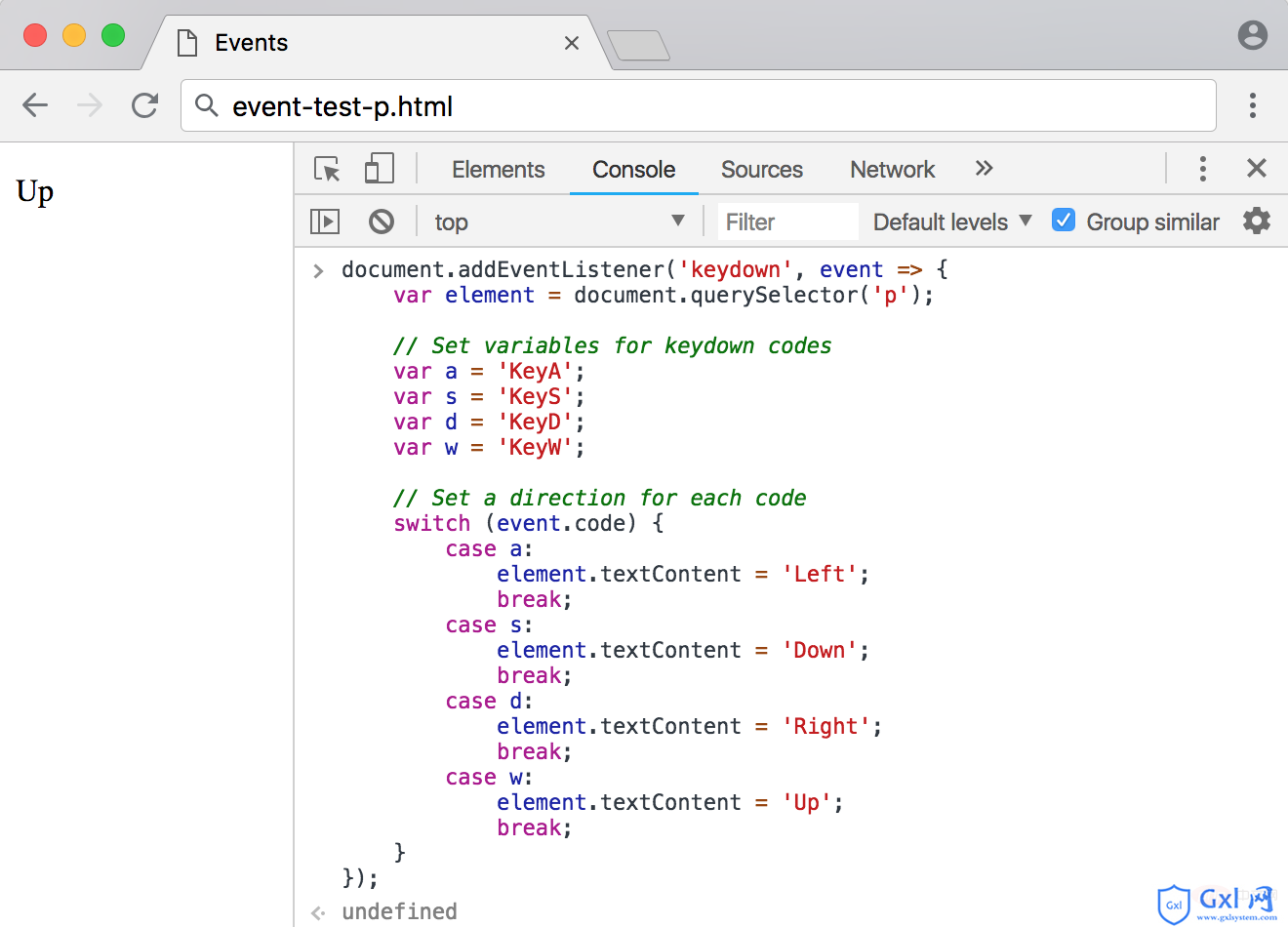Click the console Filter input field
Image resolution: width=1288 pixels, height=927 pixels.
[x=788, y=222]
